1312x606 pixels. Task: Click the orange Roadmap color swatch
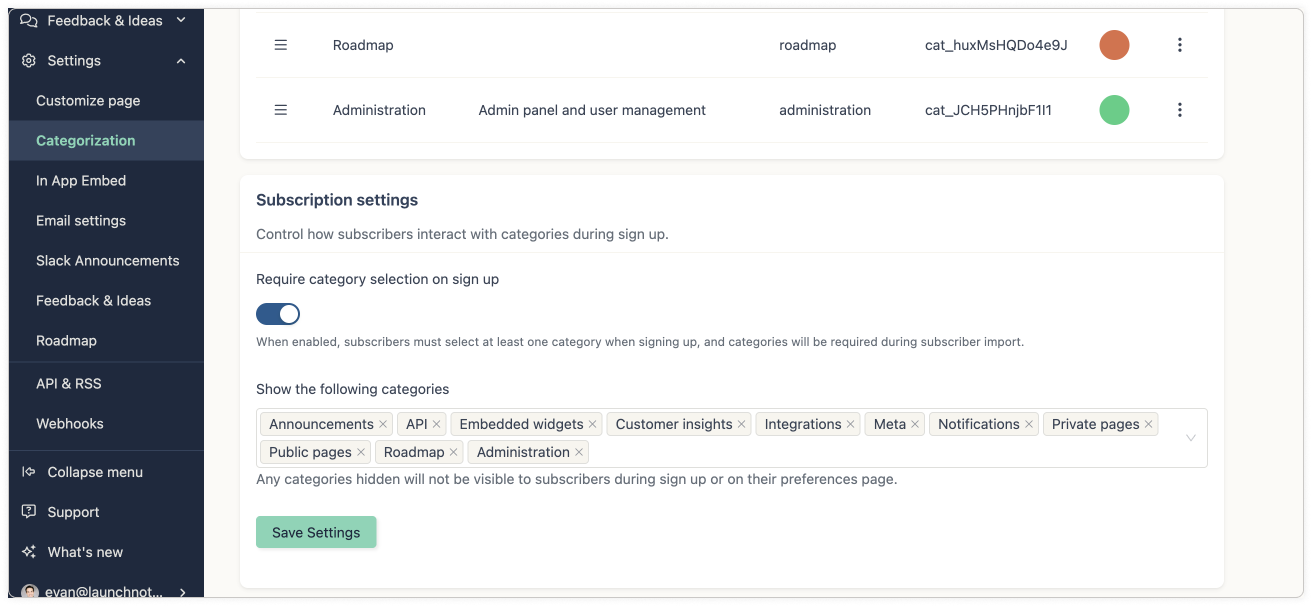coord(1114,45)
